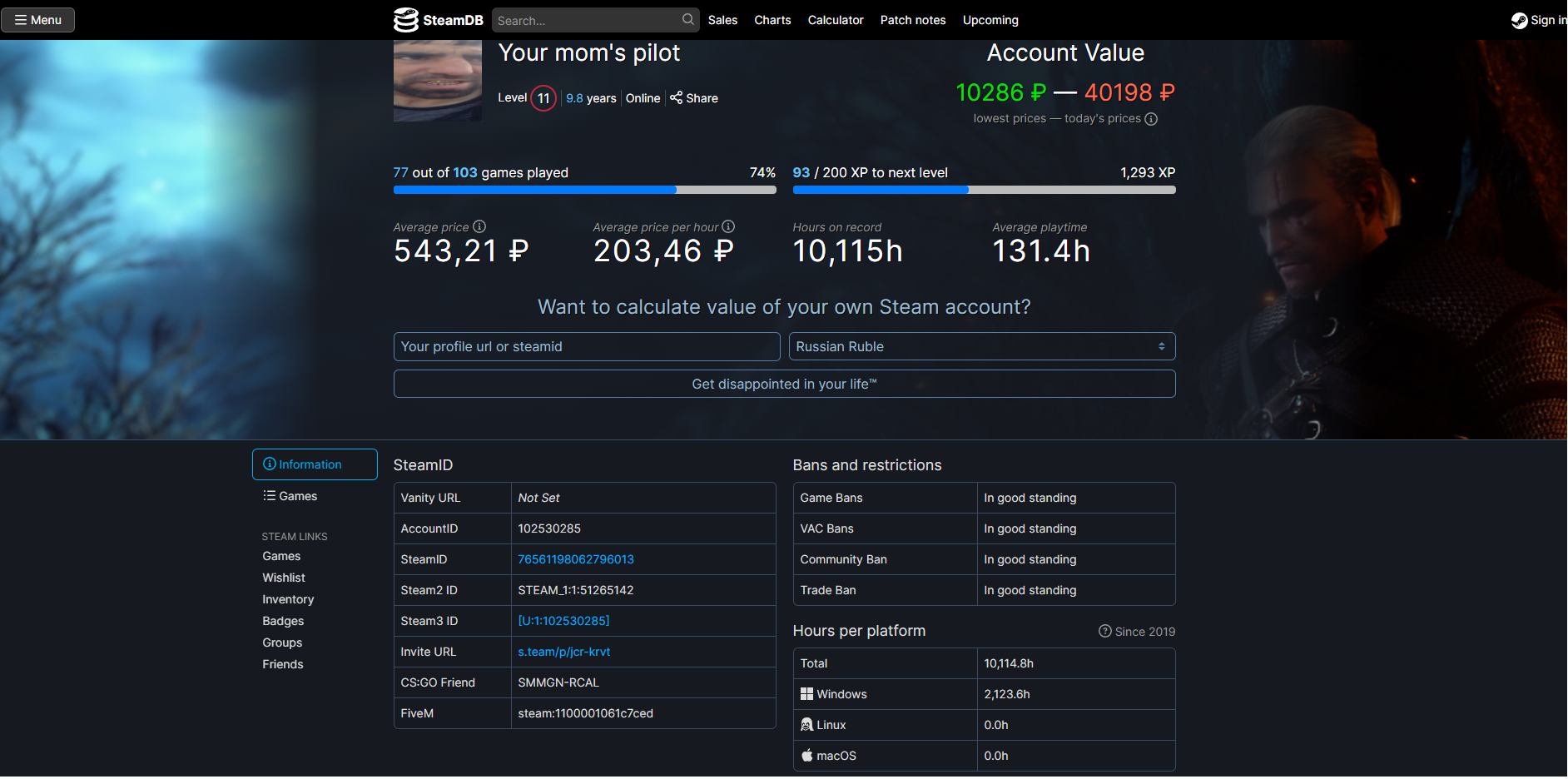This screenshot has height=779, width=1568.
Task: Click invite URL s.team/p/jcr-krvt
Action: tap(564, 652)
